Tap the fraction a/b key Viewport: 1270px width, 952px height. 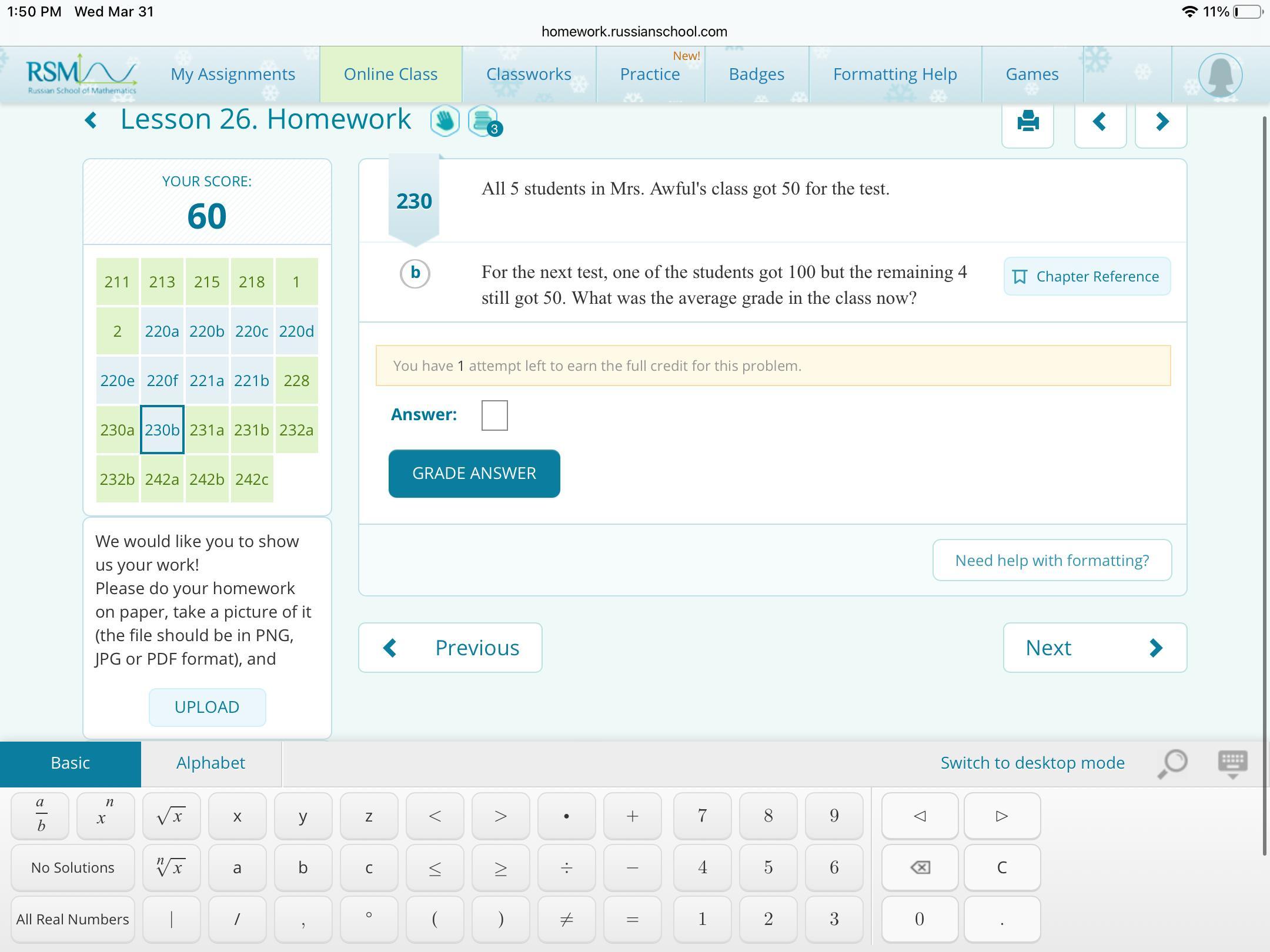coord(40,815)
